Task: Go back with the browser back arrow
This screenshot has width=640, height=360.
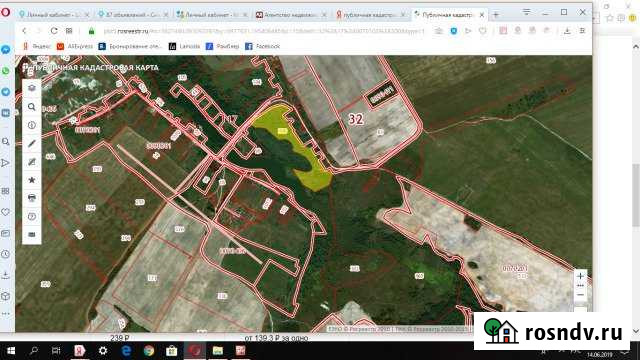Action: 24,31
